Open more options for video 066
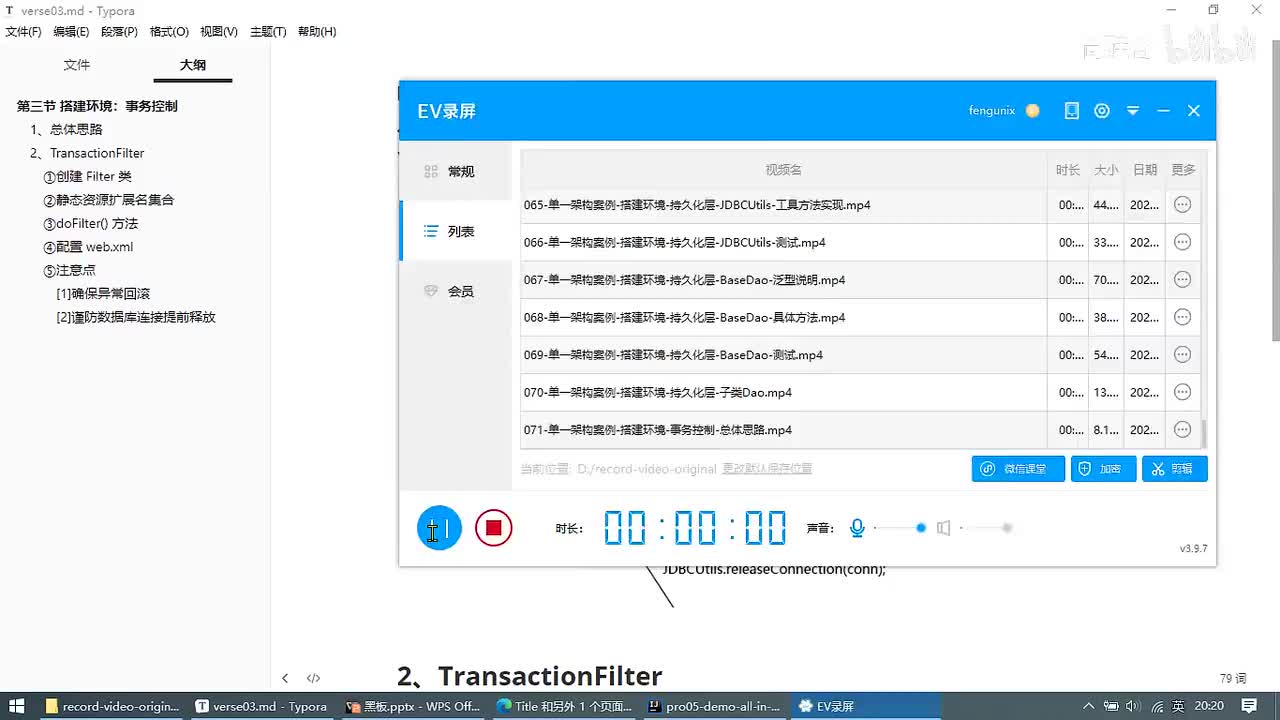Viewport: 1280px width, 720px height. [1182, 242]
